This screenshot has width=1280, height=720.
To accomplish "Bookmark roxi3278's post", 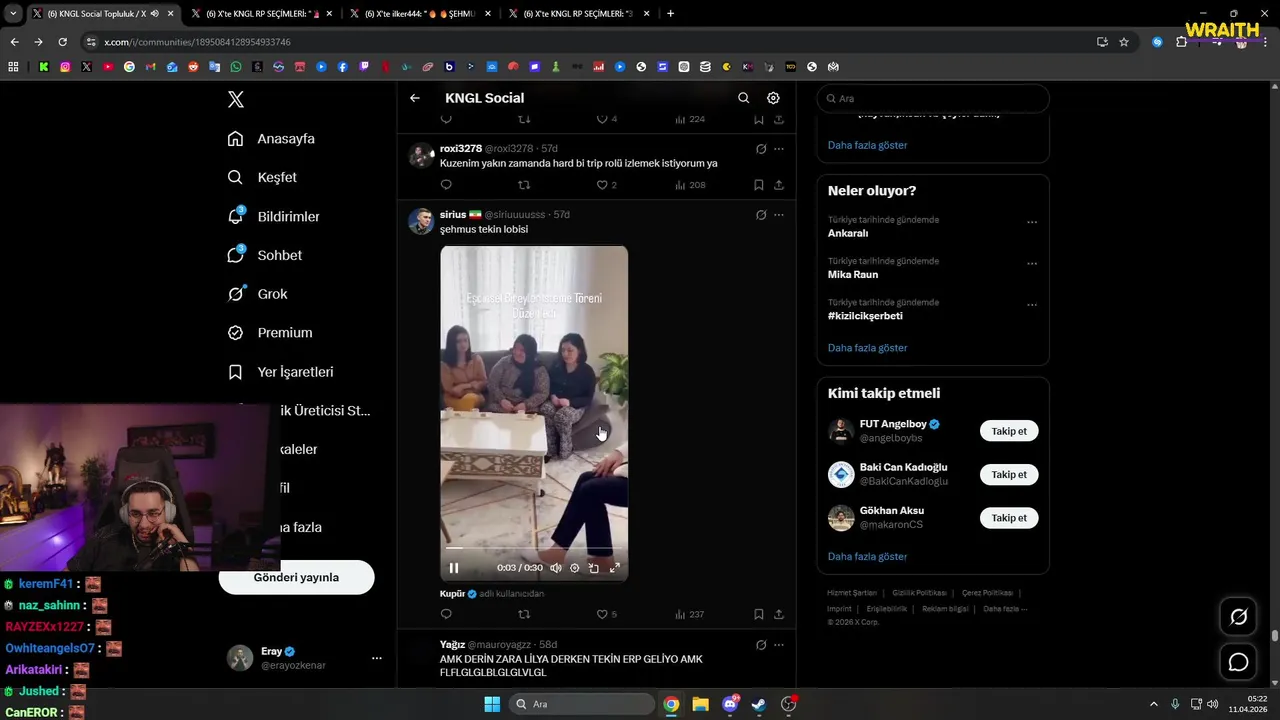I will 758,185.
